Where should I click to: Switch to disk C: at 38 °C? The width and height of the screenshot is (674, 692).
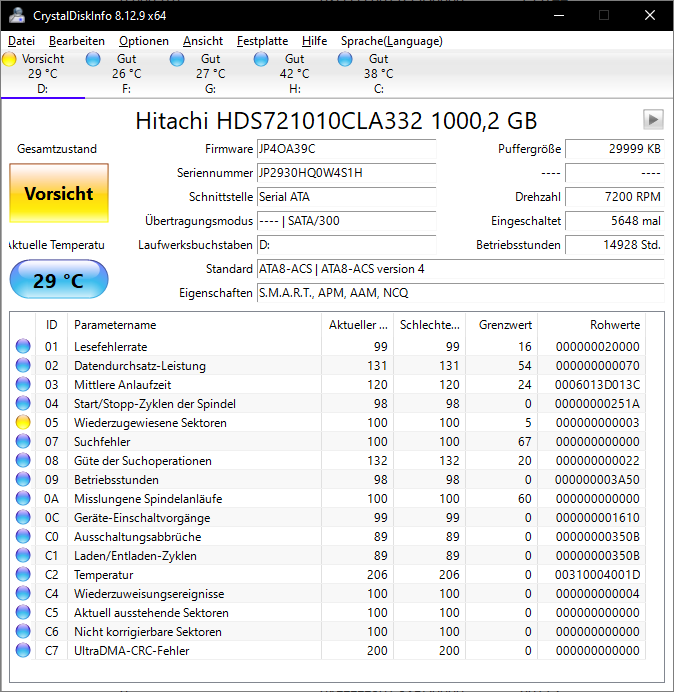click(378, 74)
